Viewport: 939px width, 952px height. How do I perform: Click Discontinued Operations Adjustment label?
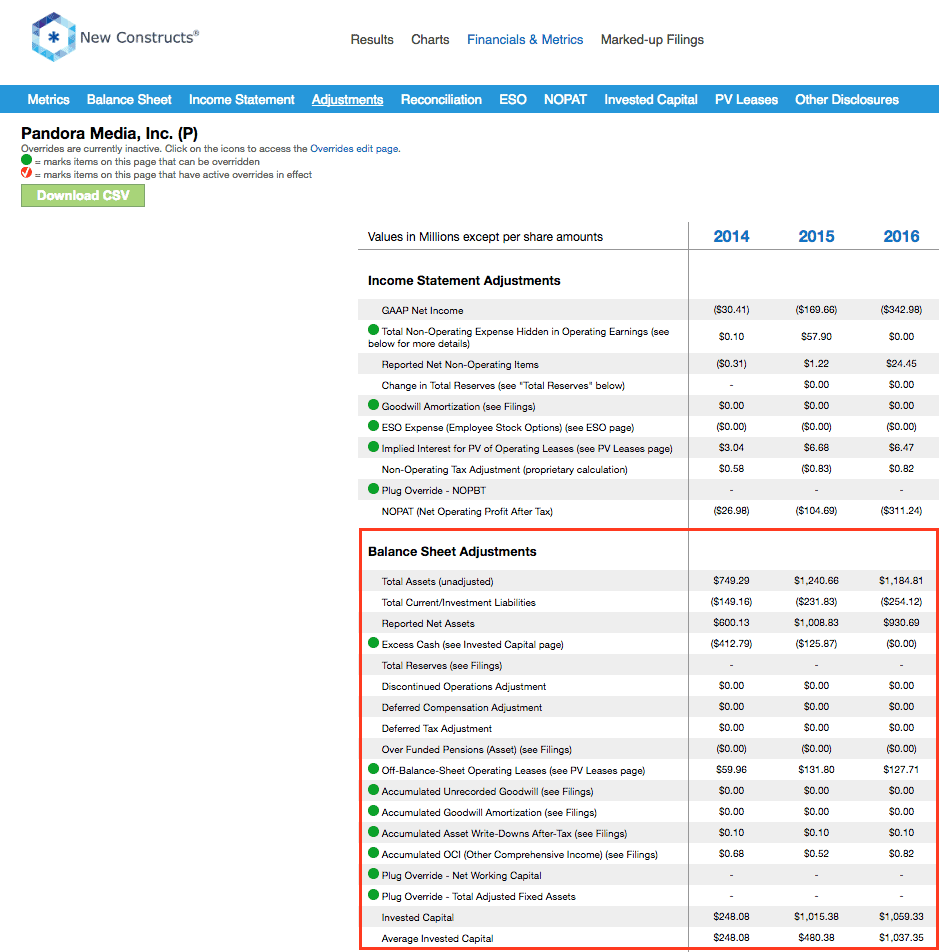click(x=464, y=687)
